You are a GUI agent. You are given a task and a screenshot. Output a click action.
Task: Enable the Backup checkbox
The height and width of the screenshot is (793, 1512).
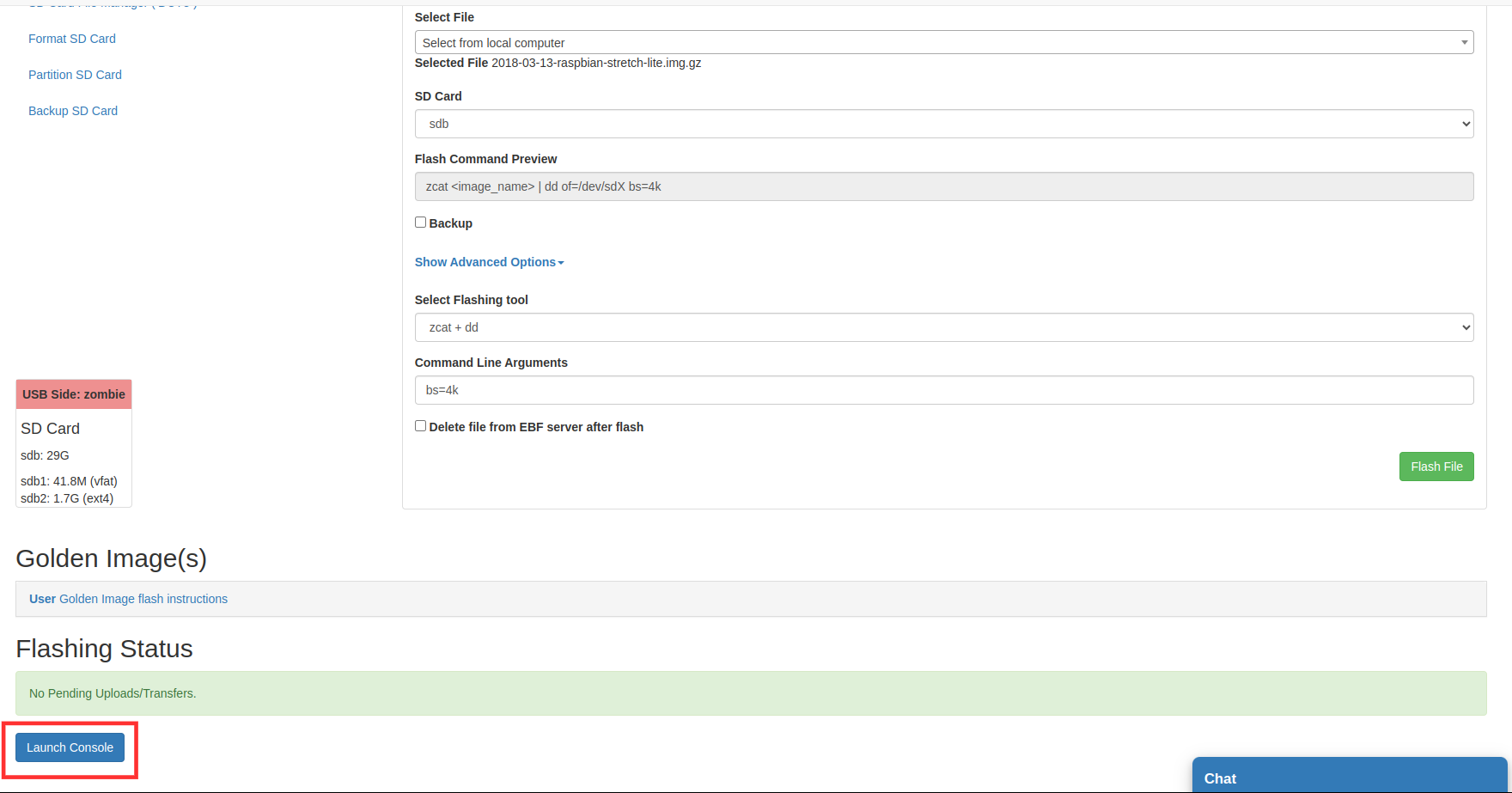point(420,223)
